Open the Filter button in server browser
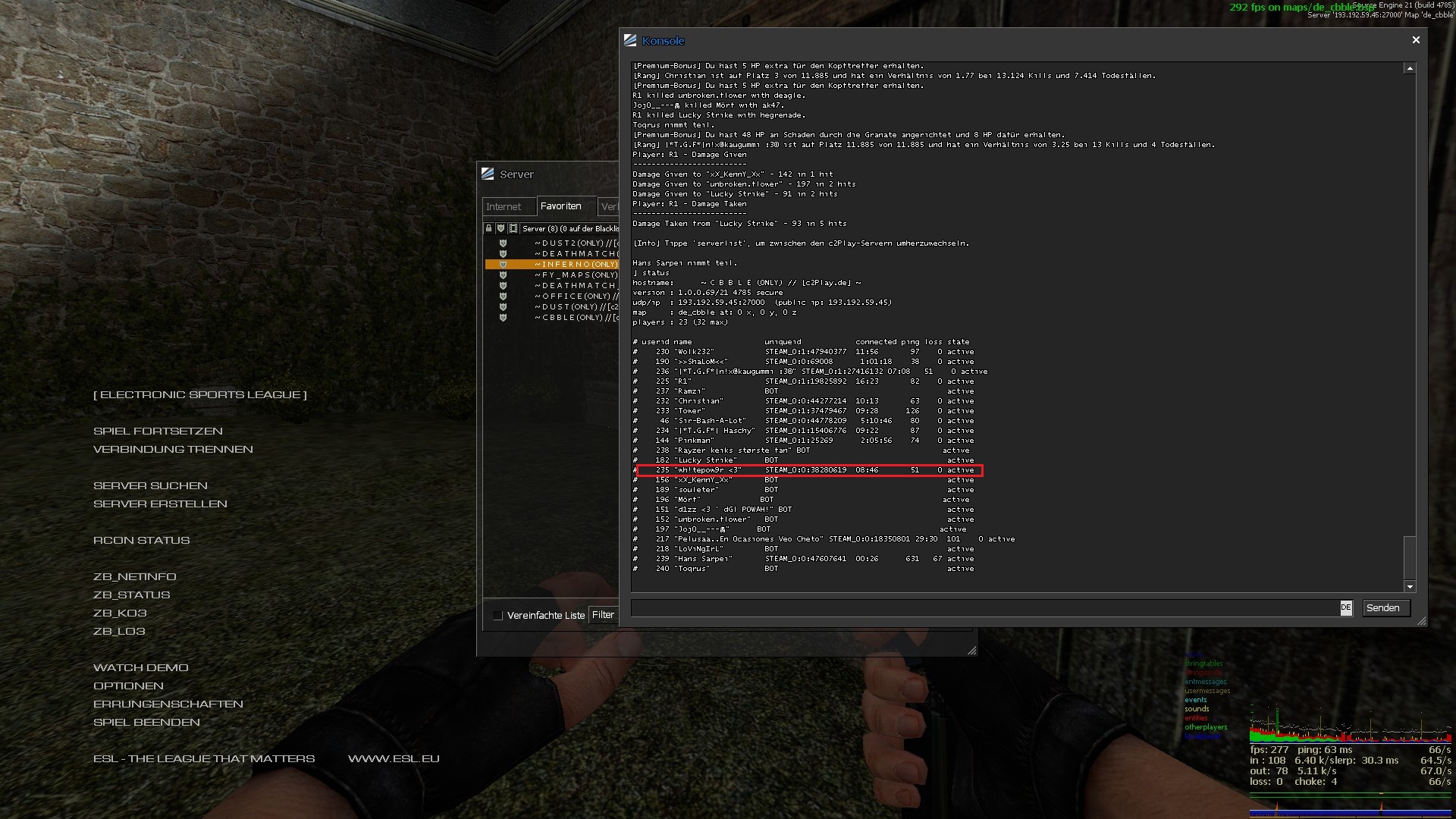Image resolution: width=1456 pixels, height=819 pixels. tap(603, 615)
